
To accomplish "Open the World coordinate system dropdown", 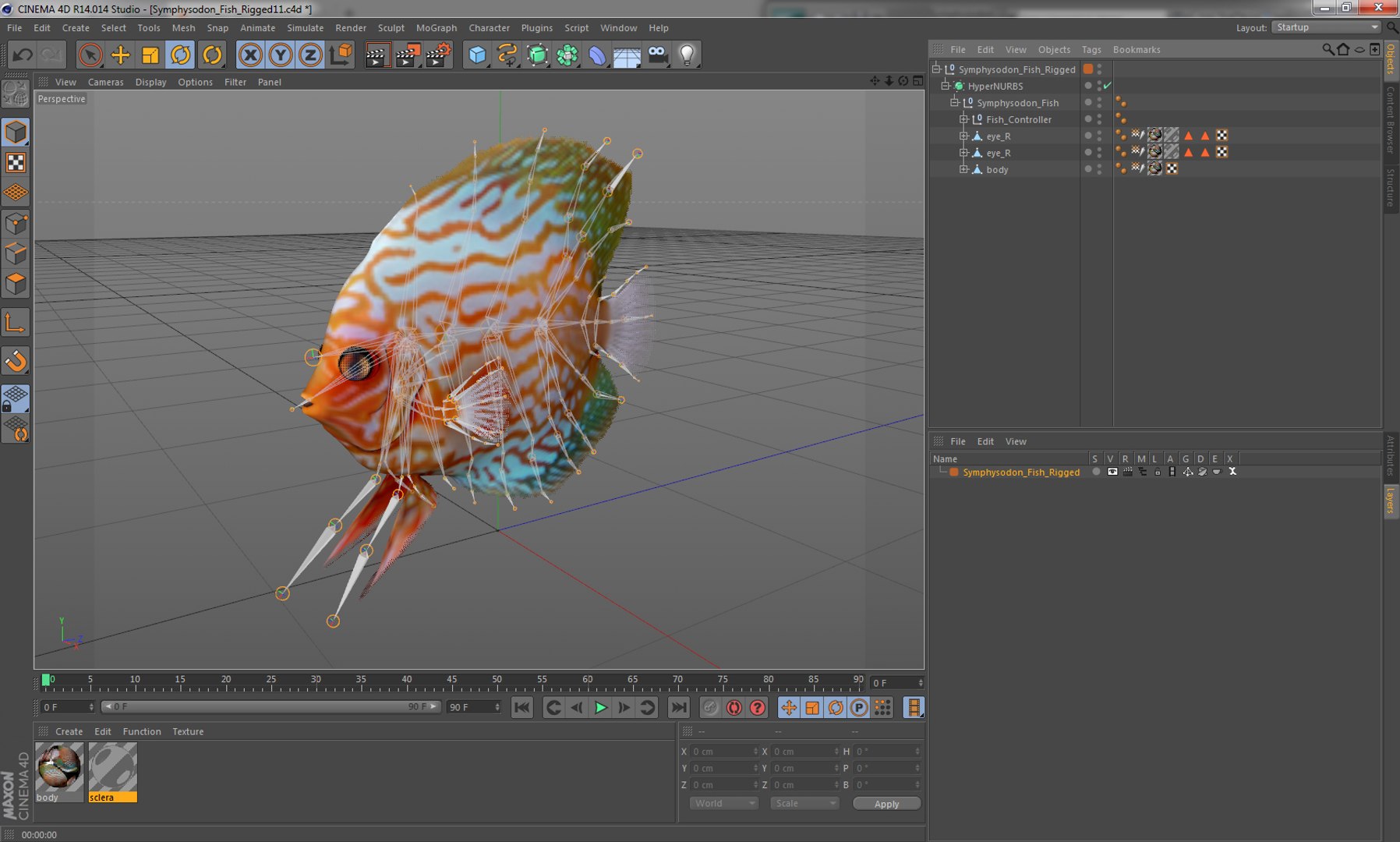I will pyautogui.click(x=723, y=803).
